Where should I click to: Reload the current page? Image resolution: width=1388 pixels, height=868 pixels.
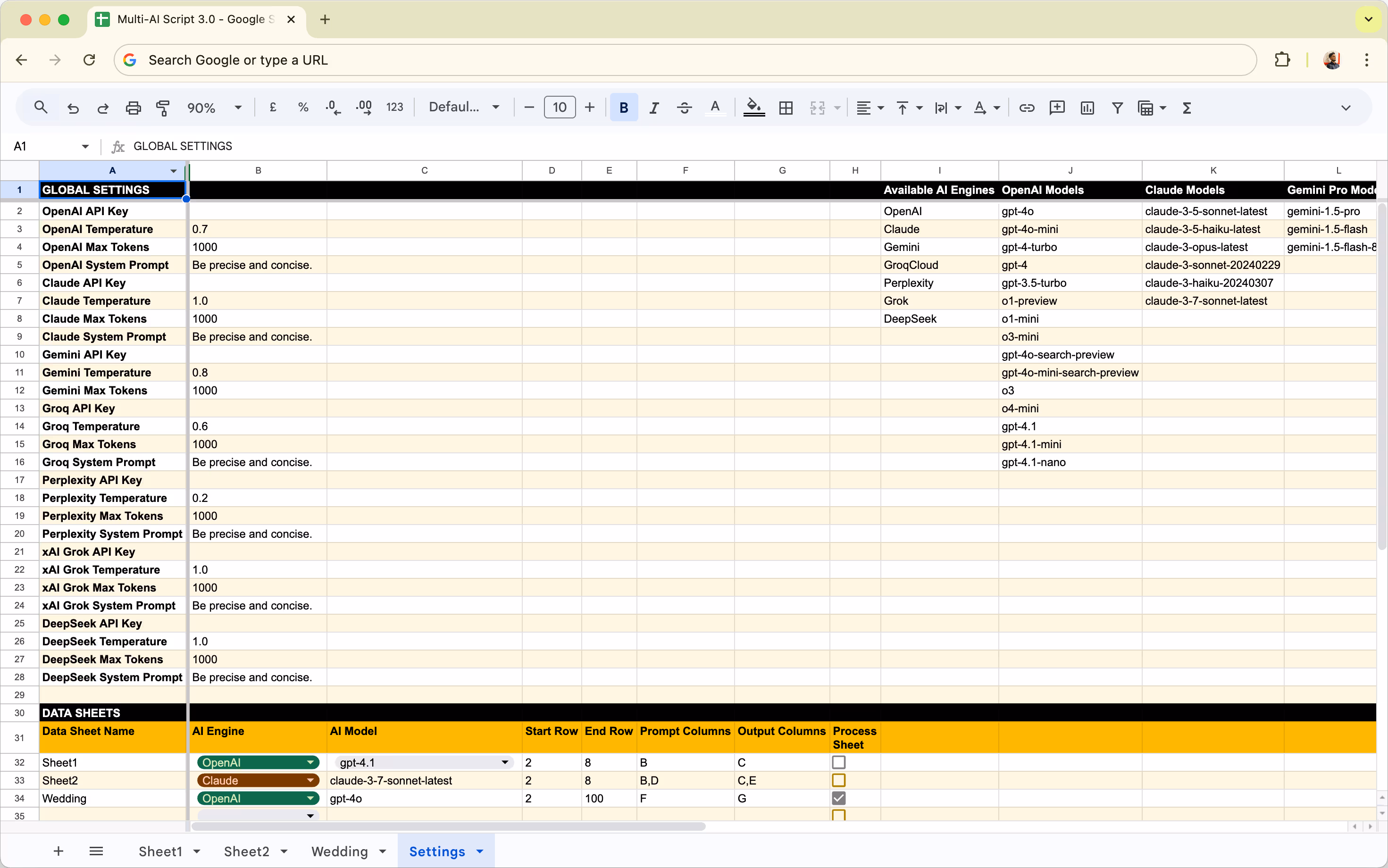(89, 60)
